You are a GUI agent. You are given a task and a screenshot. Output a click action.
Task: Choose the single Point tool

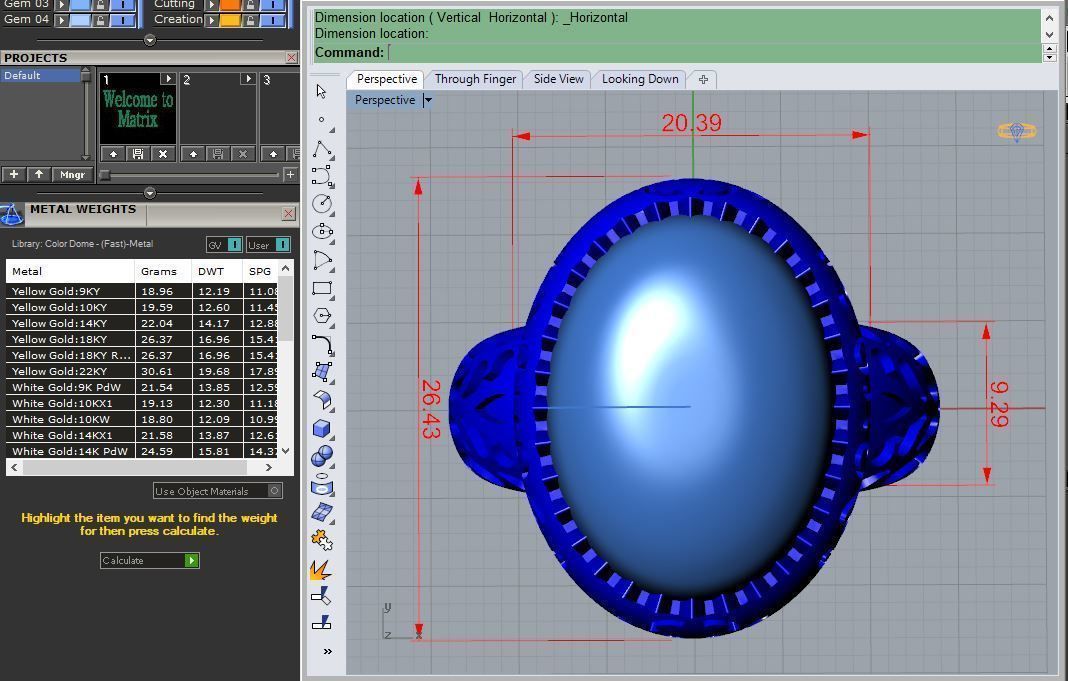(321, 120)
